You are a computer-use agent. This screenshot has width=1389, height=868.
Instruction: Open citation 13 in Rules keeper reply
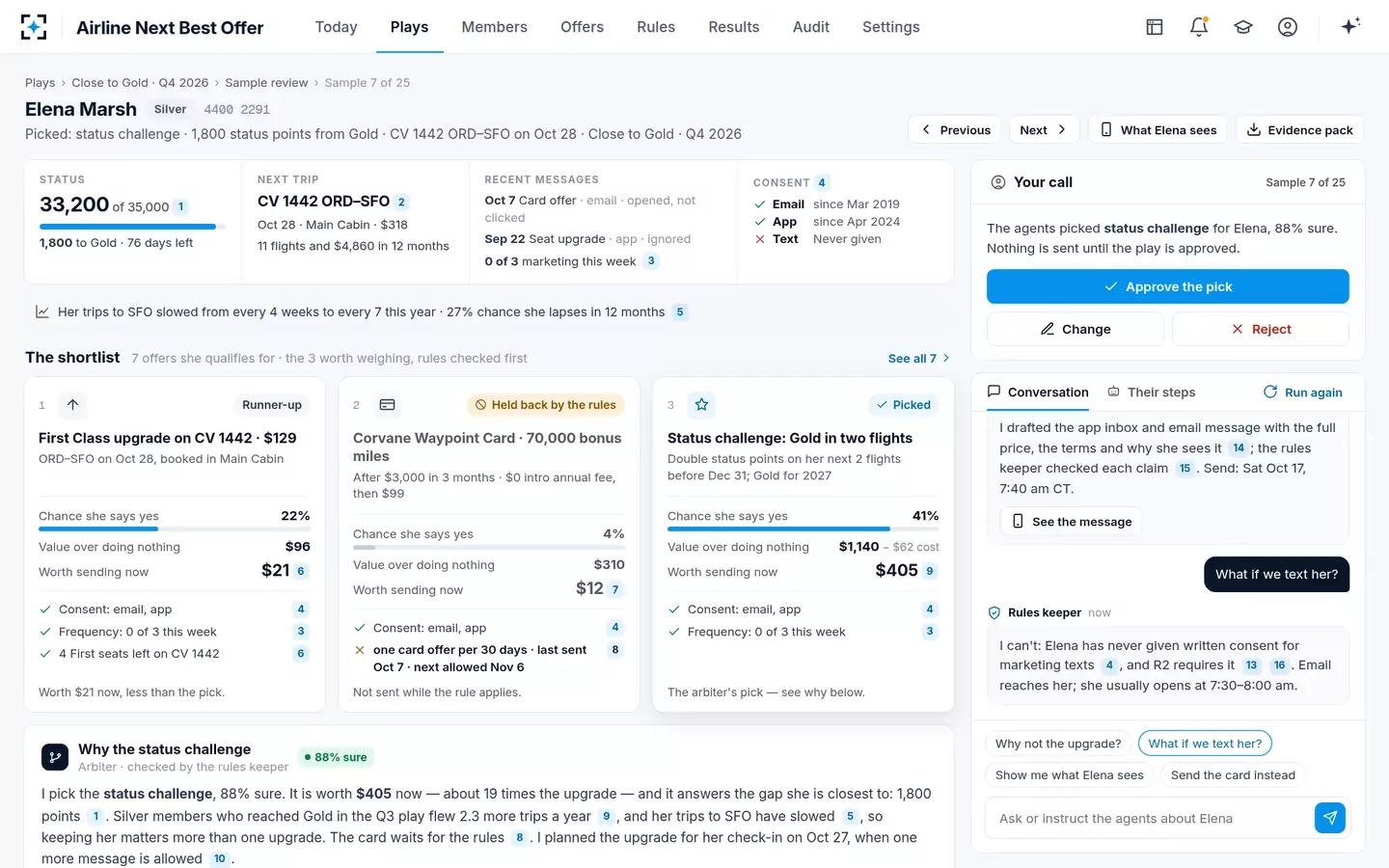click(x=1251, y=665)
